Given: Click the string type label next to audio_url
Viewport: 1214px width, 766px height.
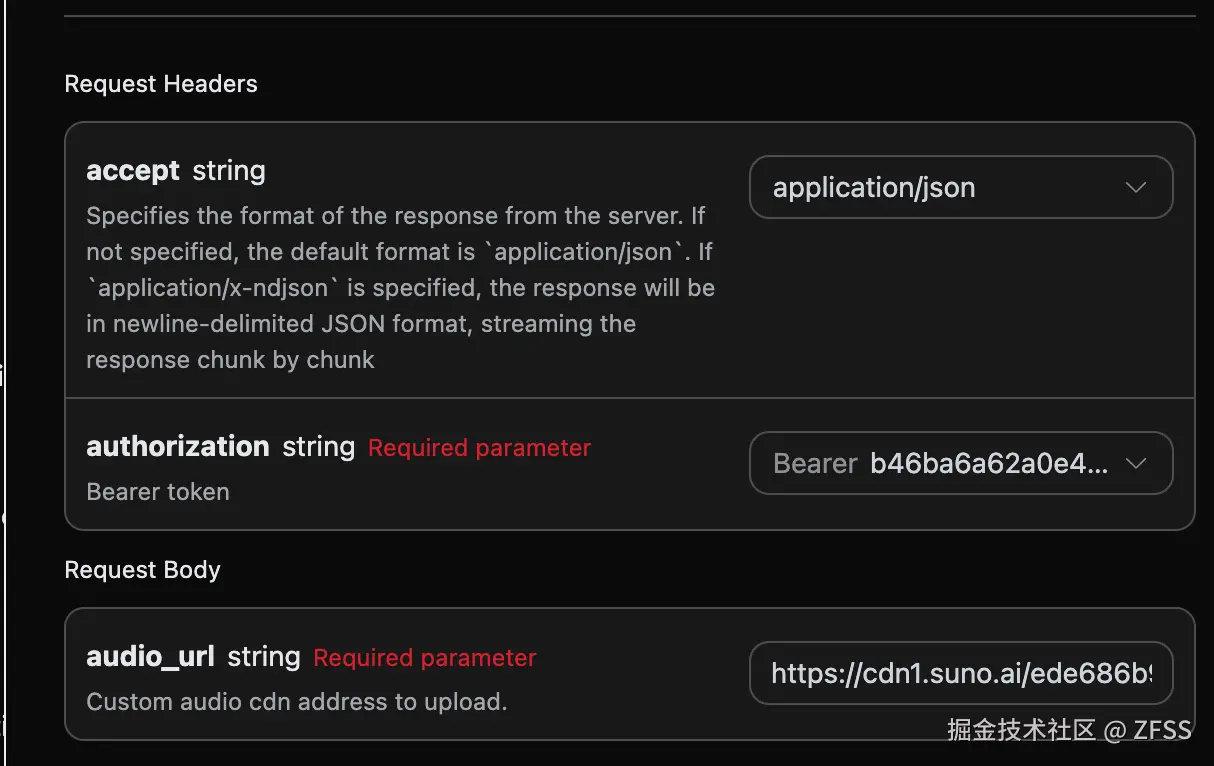Looking at the screenshot, I should click(x=264, y=657).
